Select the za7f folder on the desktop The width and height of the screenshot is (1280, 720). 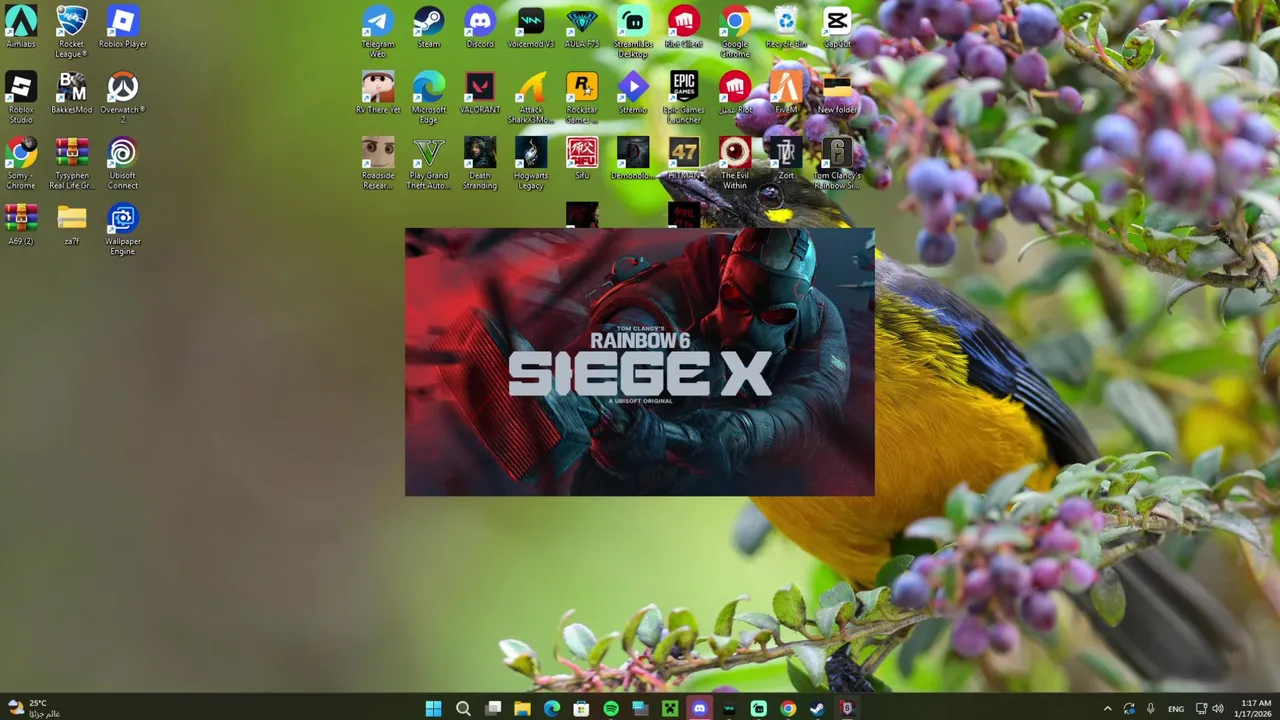pyautogui.click(x=72, y=225)
